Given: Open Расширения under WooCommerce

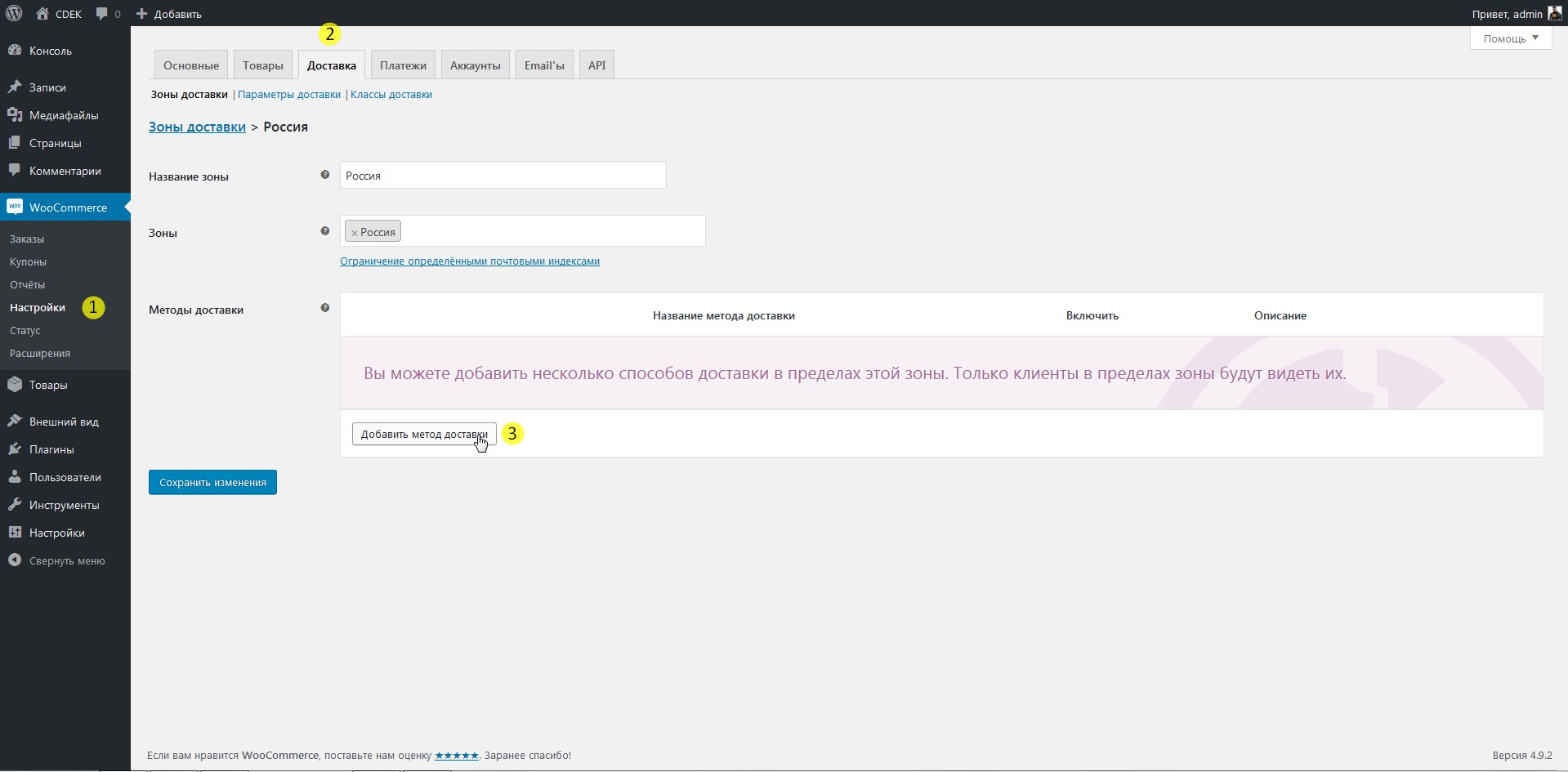Looking at the screenshot, I should click(40, 353).
